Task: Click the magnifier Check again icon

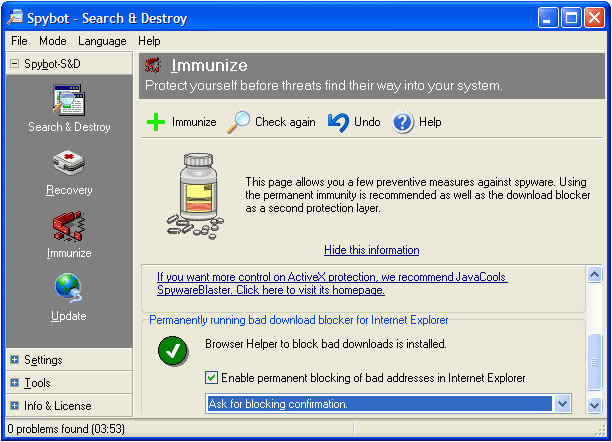Action: click(x=238, y=122)
